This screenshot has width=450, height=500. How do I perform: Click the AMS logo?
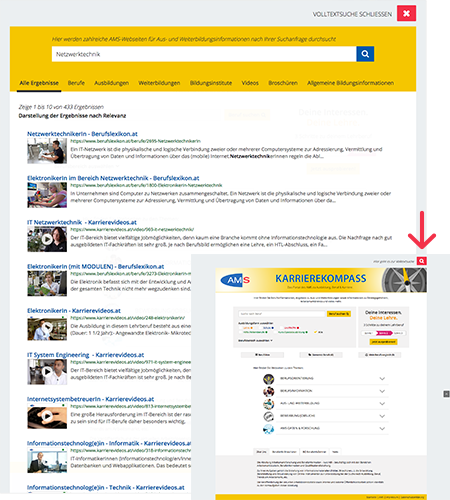[x=235, y=280]
